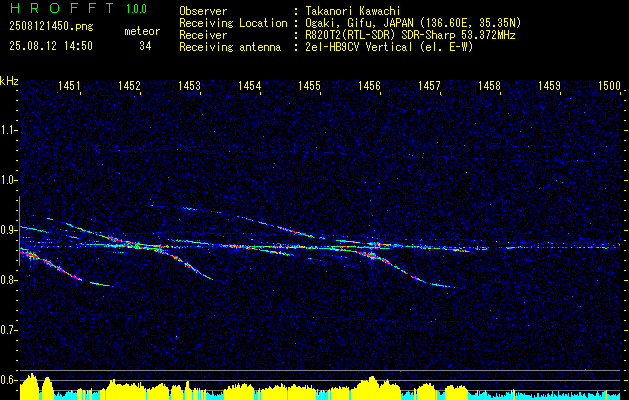Click the 1454 time axis marker
629x400 pixels.
(250, 85)
